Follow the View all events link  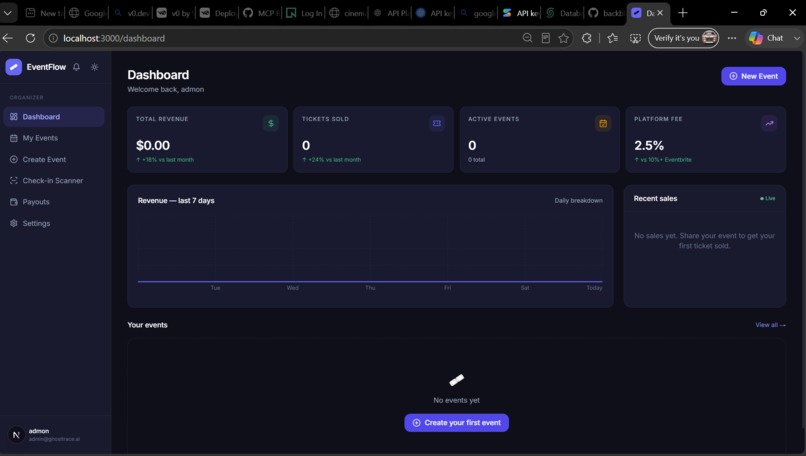coord(770,325)
